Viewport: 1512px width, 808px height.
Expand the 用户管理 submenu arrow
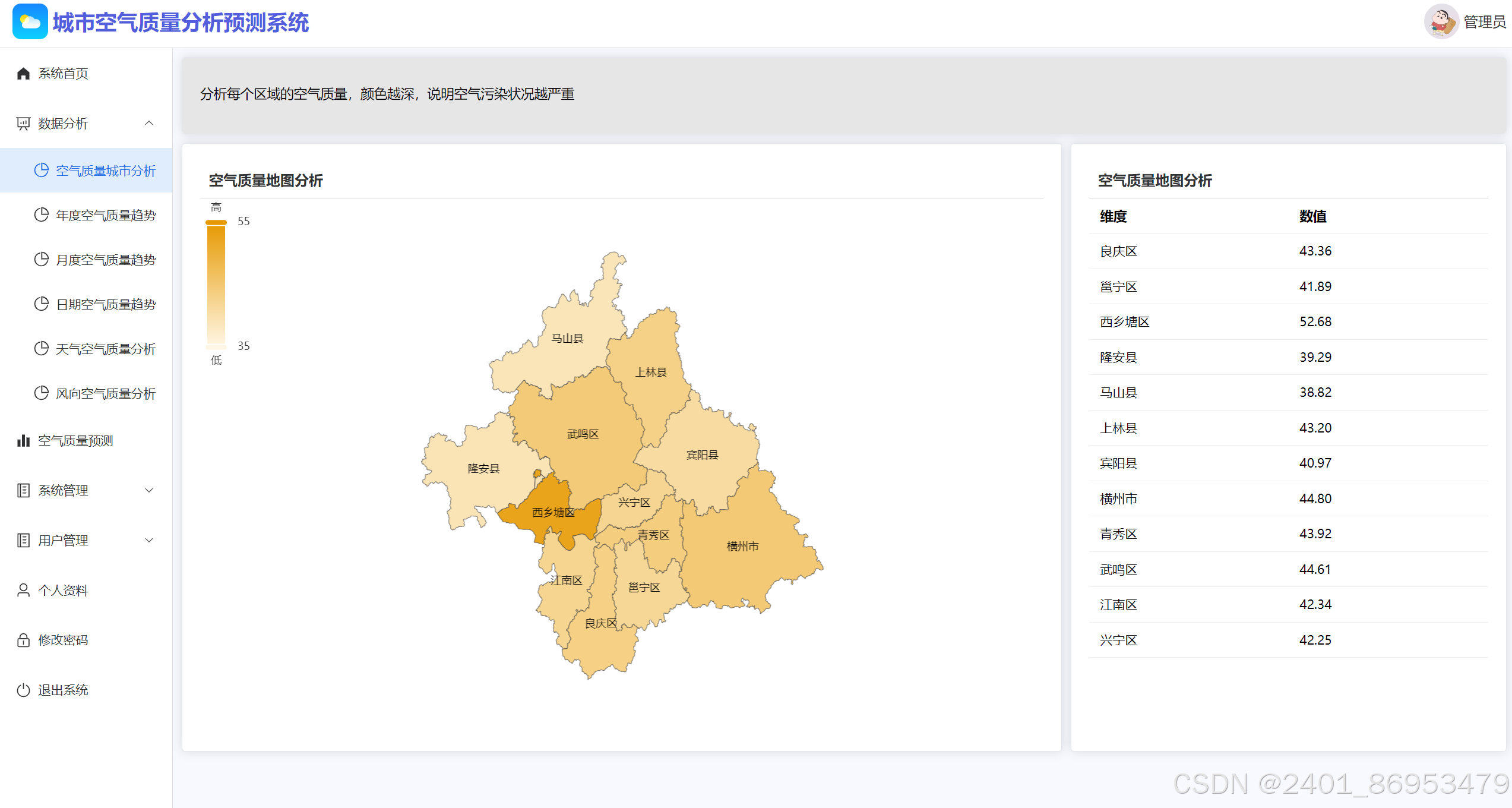pyautogui.click(x=149, y=540)
